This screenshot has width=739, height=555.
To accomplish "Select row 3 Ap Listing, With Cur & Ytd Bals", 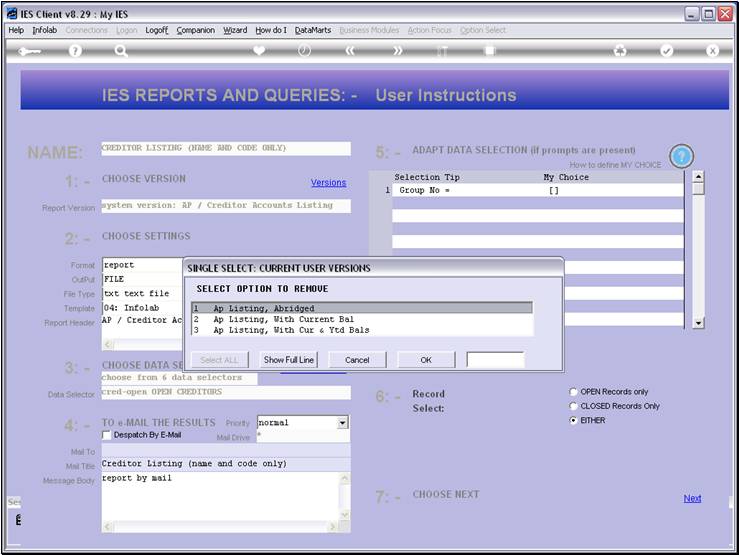I will click(x=362, y=330).
